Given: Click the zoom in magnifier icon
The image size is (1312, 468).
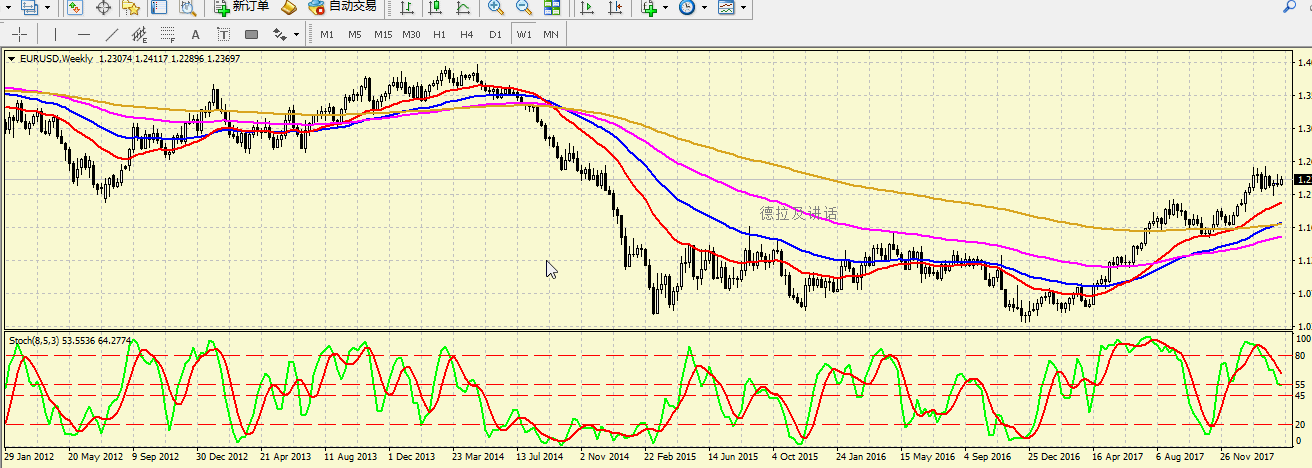Looking at the screenshot, I should [x=495, y=7].
